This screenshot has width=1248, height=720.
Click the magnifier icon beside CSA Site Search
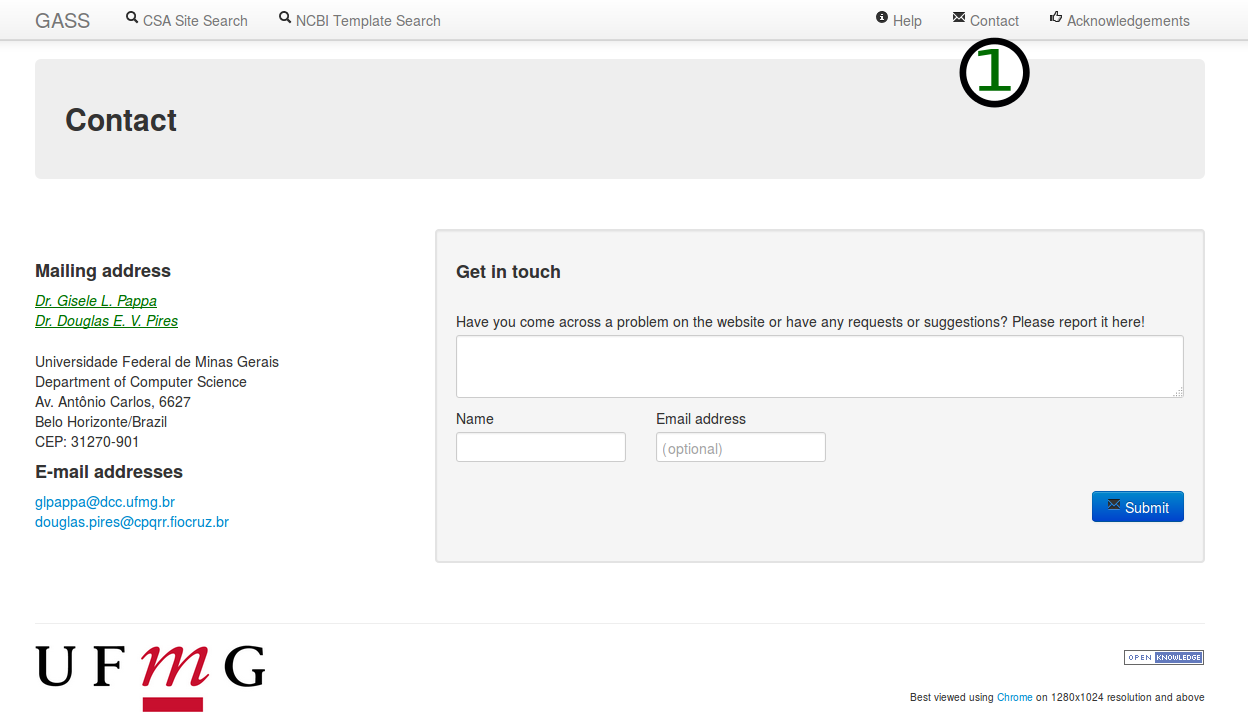[132, 18]
